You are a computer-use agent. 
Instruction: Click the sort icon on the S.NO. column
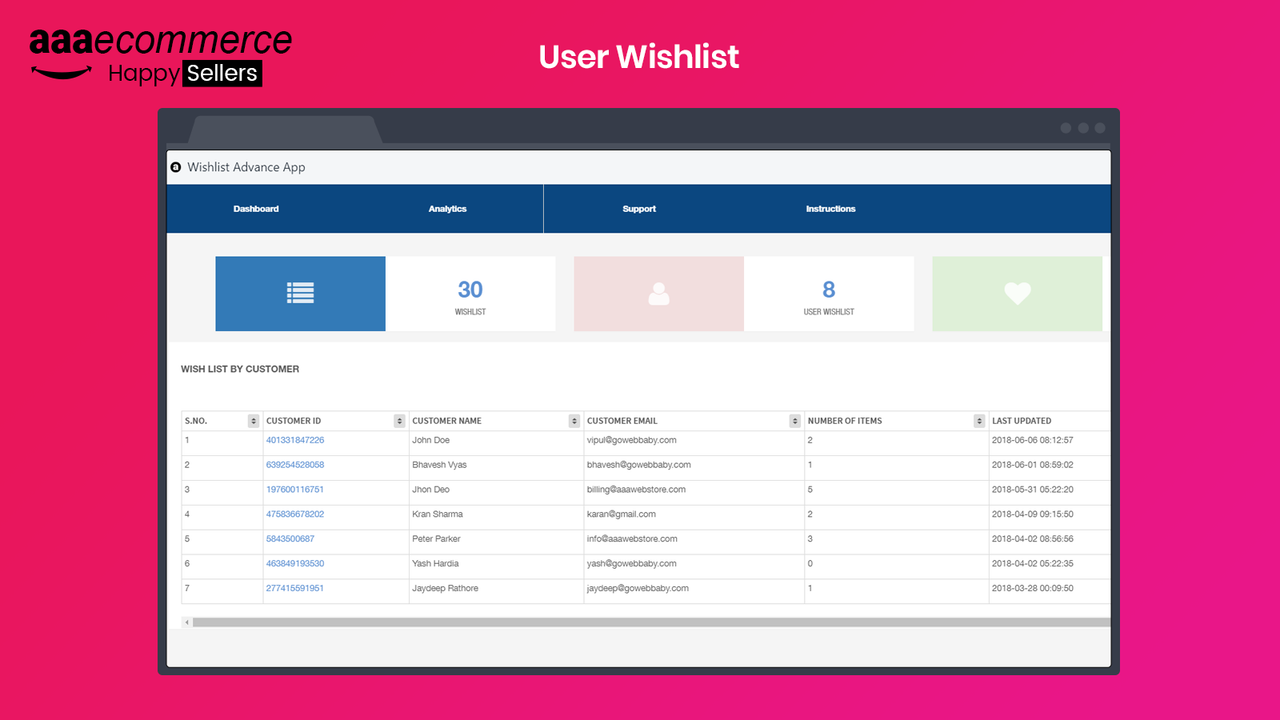click(x=252, y=420)
